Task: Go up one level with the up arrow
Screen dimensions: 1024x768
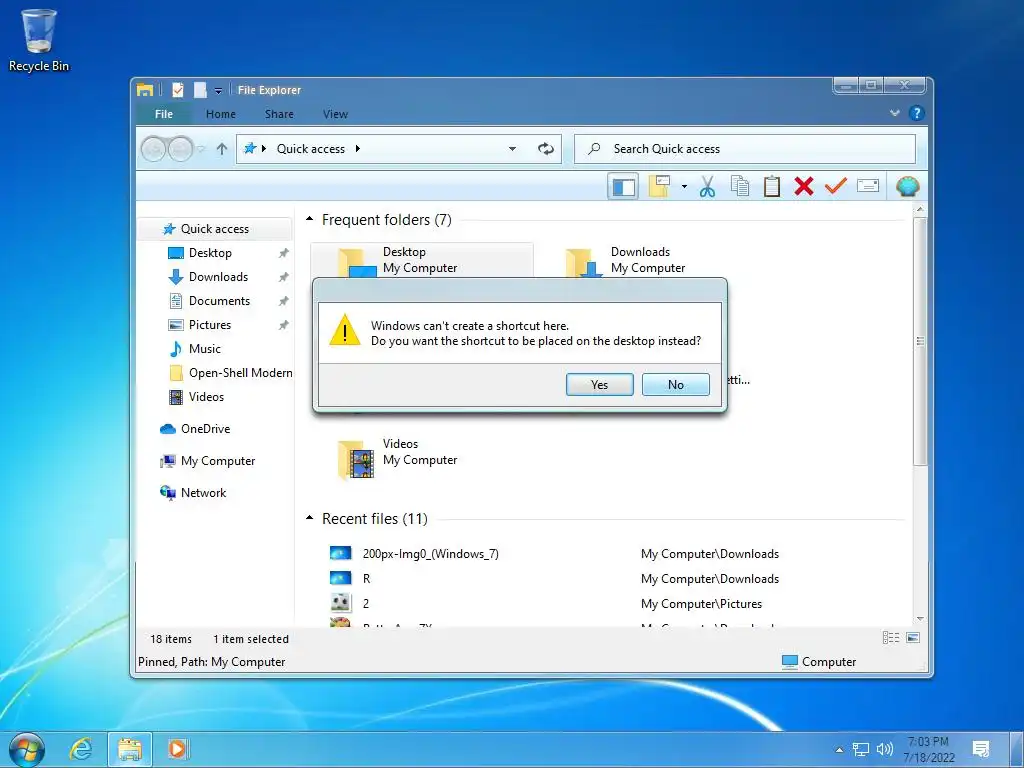Action: tap(222, 149)
